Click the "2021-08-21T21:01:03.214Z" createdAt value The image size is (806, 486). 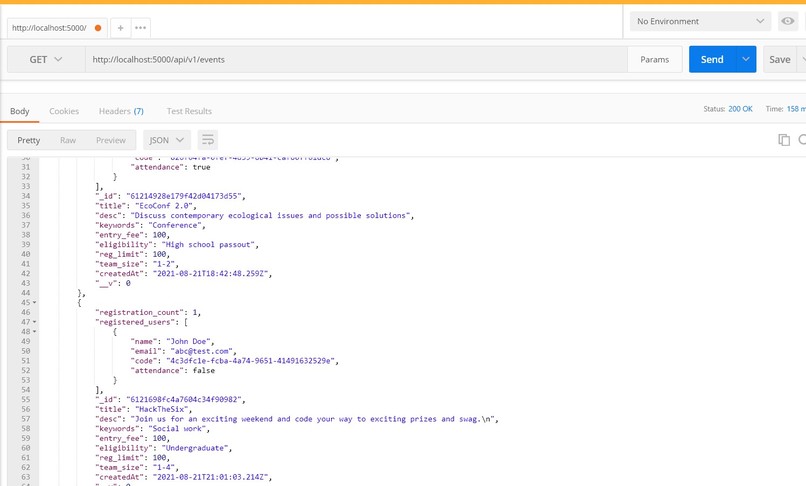click(210, 477)
